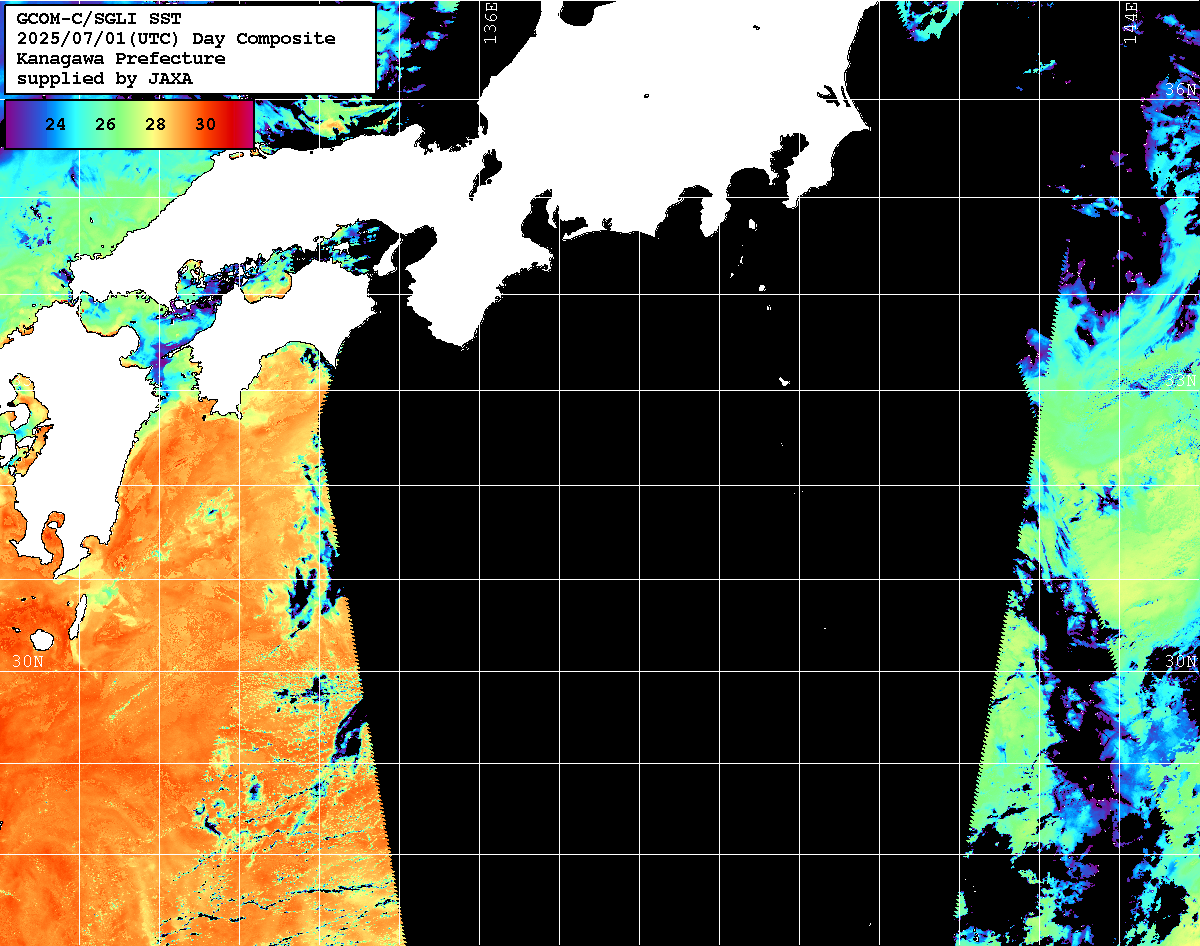This screenshot has height=946, width=1200.
Task: Click the 30 value on the temperature scale
Action: click(205, 125)
